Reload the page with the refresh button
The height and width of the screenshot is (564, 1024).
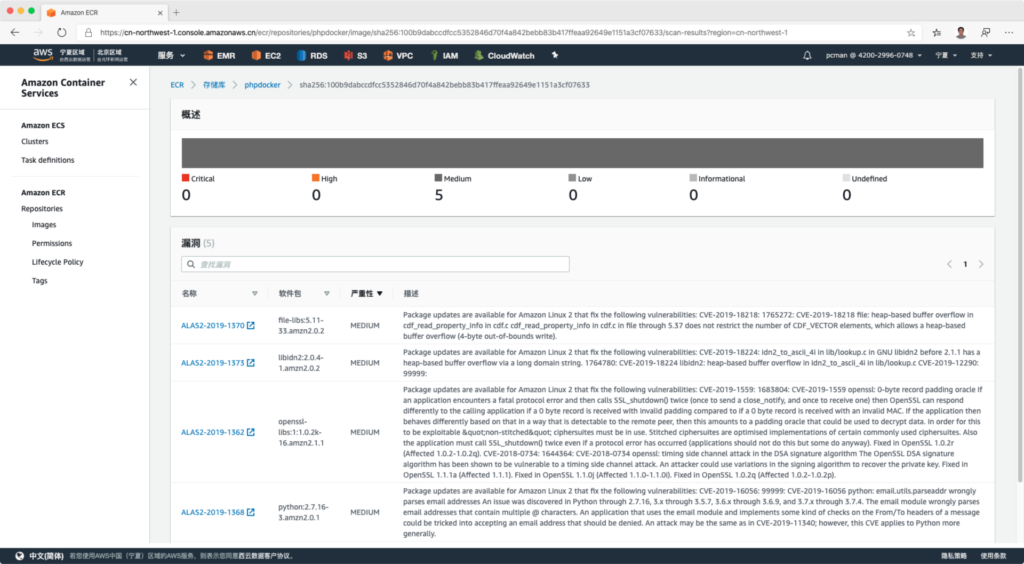[x=61, y=32]
